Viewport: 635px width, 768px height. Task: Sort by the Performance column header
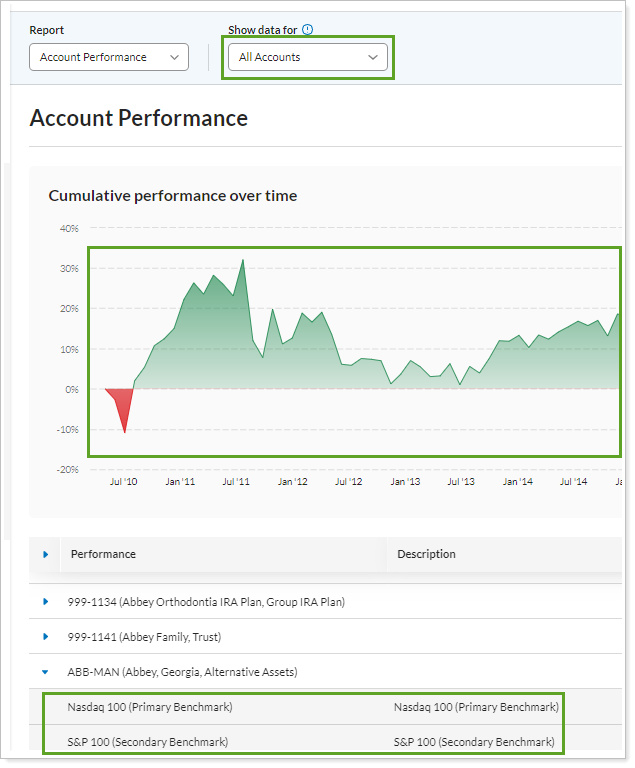103,554
